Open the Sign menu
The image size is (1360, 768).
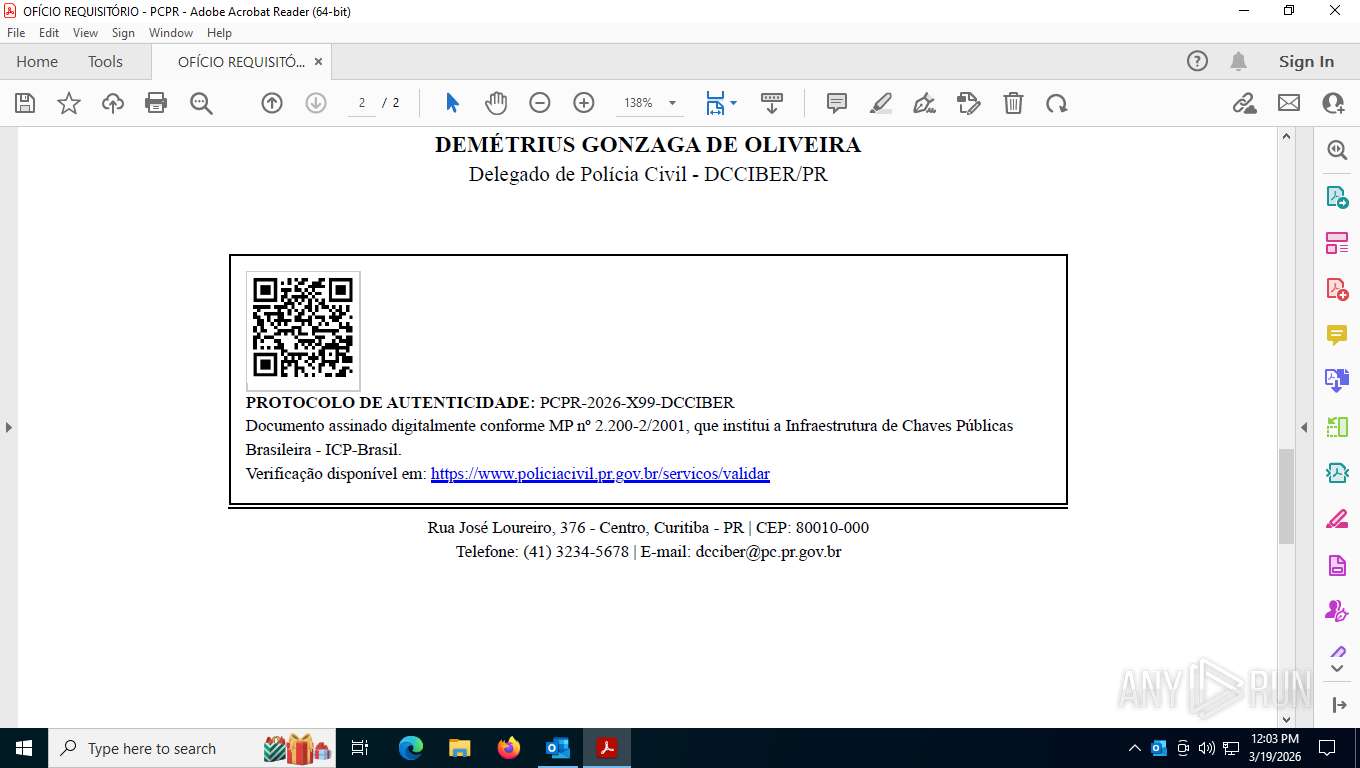tap(123, 33)
